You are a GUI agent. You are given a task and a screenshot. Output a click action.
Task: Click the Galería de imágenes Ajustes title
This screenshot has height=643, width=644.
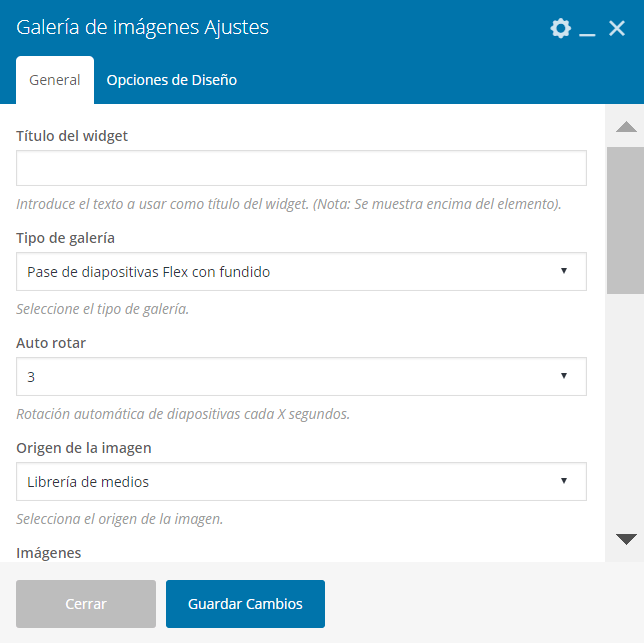143,28
